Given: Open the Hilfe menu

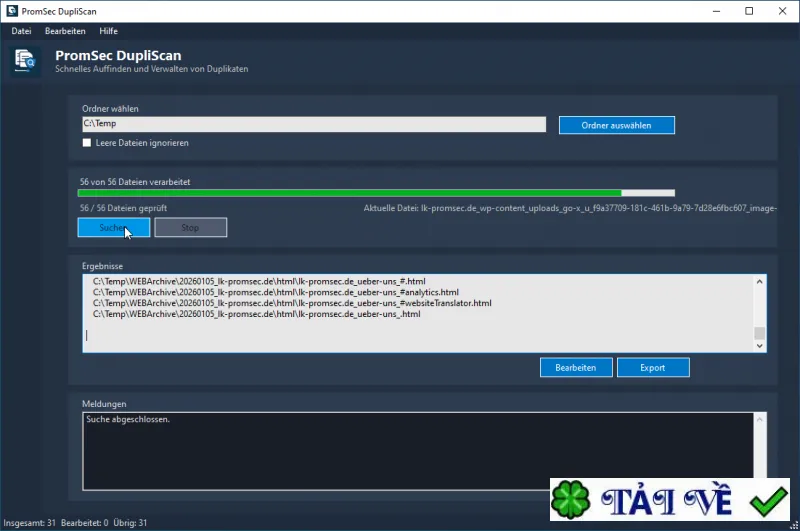Looking at the screenshot, I should 108,31.
